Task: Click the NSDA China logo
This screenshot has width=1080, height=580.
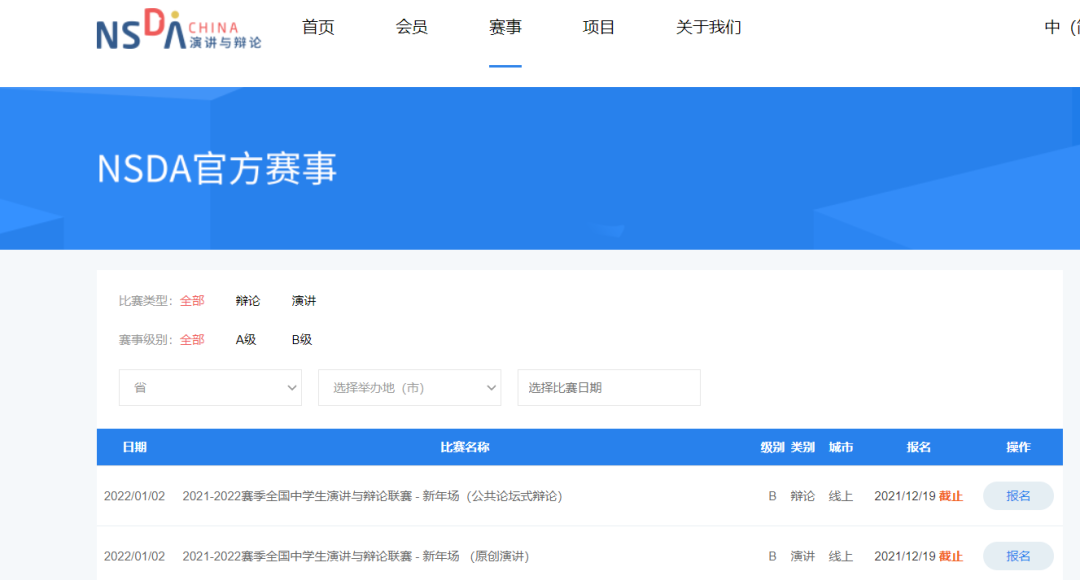Action: [178, 29]
